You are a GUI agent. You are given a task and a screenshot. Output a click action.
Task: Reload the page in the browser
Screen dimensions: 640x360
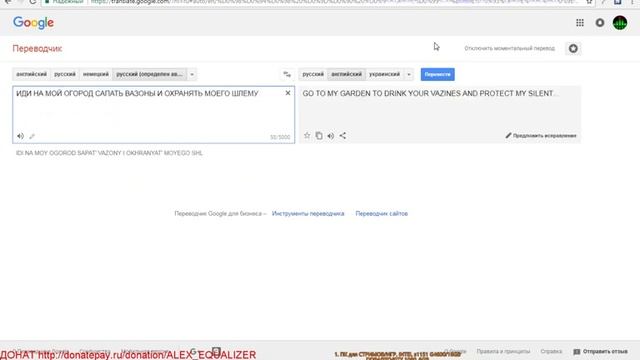click(33, 2)
